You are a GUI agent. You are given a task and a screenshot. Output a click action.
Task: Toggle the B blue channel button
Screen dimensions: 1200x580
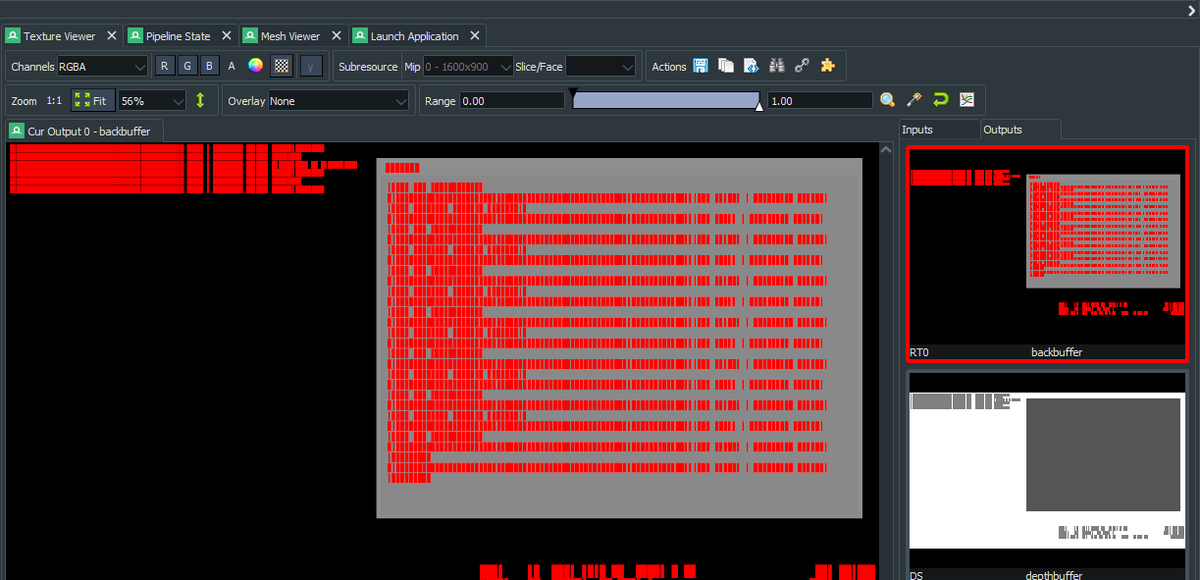(x=209, y=66)
